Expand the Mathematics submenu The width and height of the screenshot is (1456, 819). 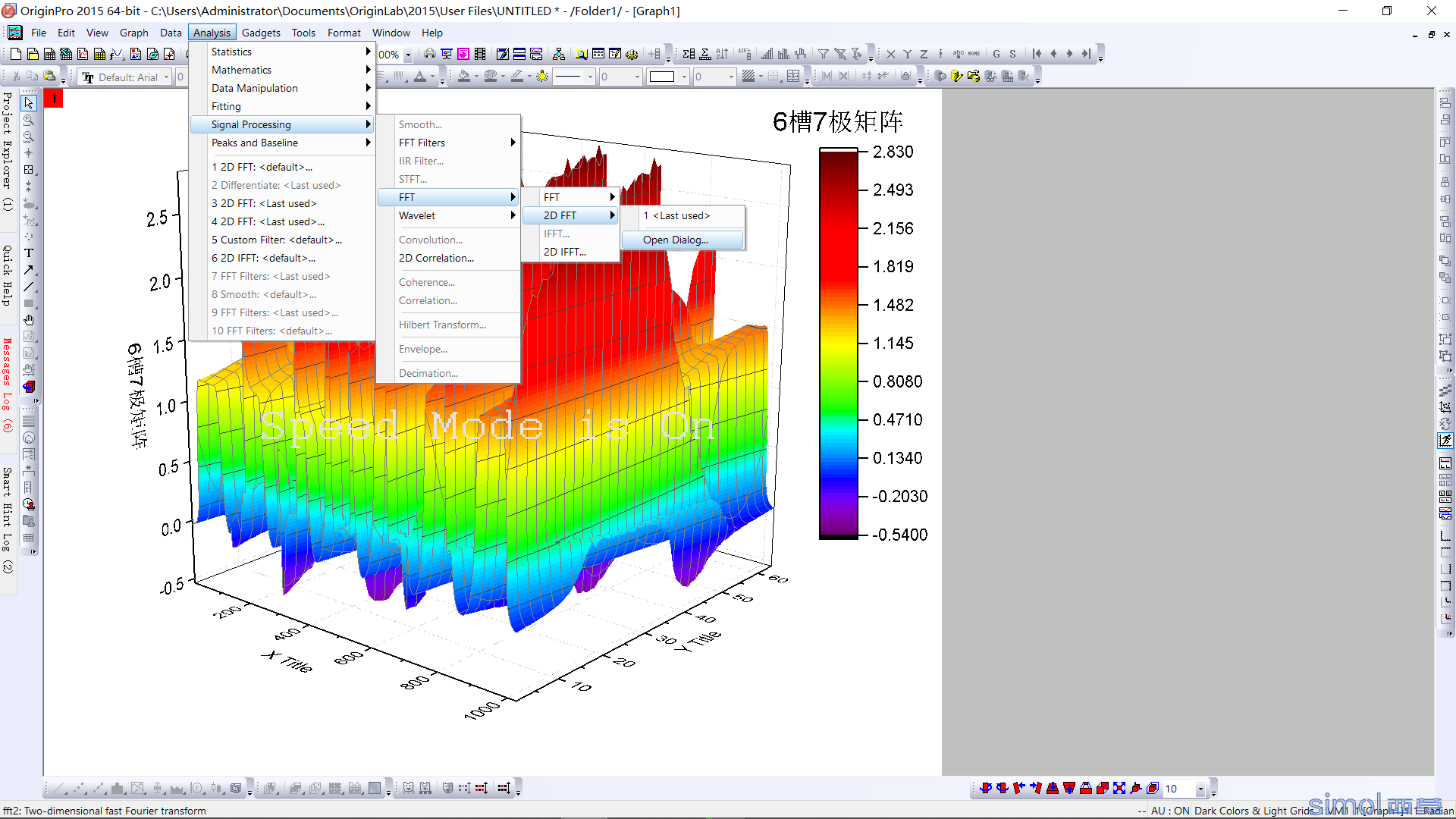pyautogui.click(x=283, y=70)
